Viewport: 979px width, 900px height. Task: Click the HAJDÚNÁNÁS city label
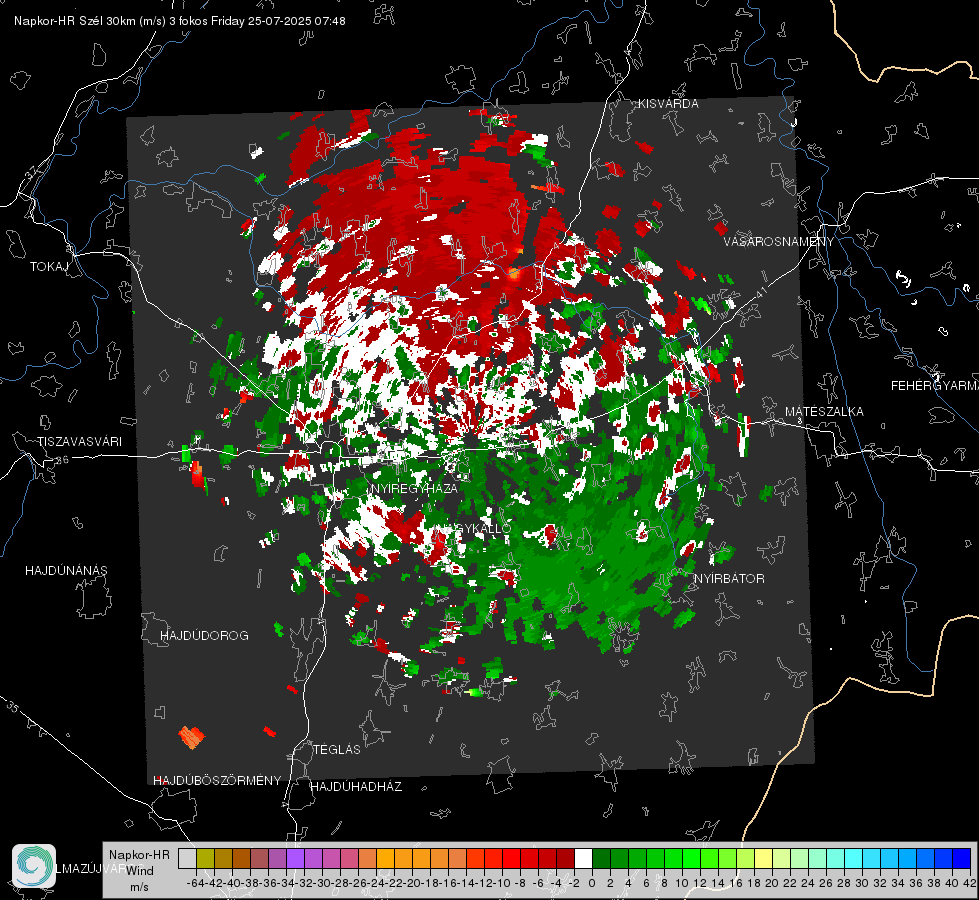pos(66,570)
